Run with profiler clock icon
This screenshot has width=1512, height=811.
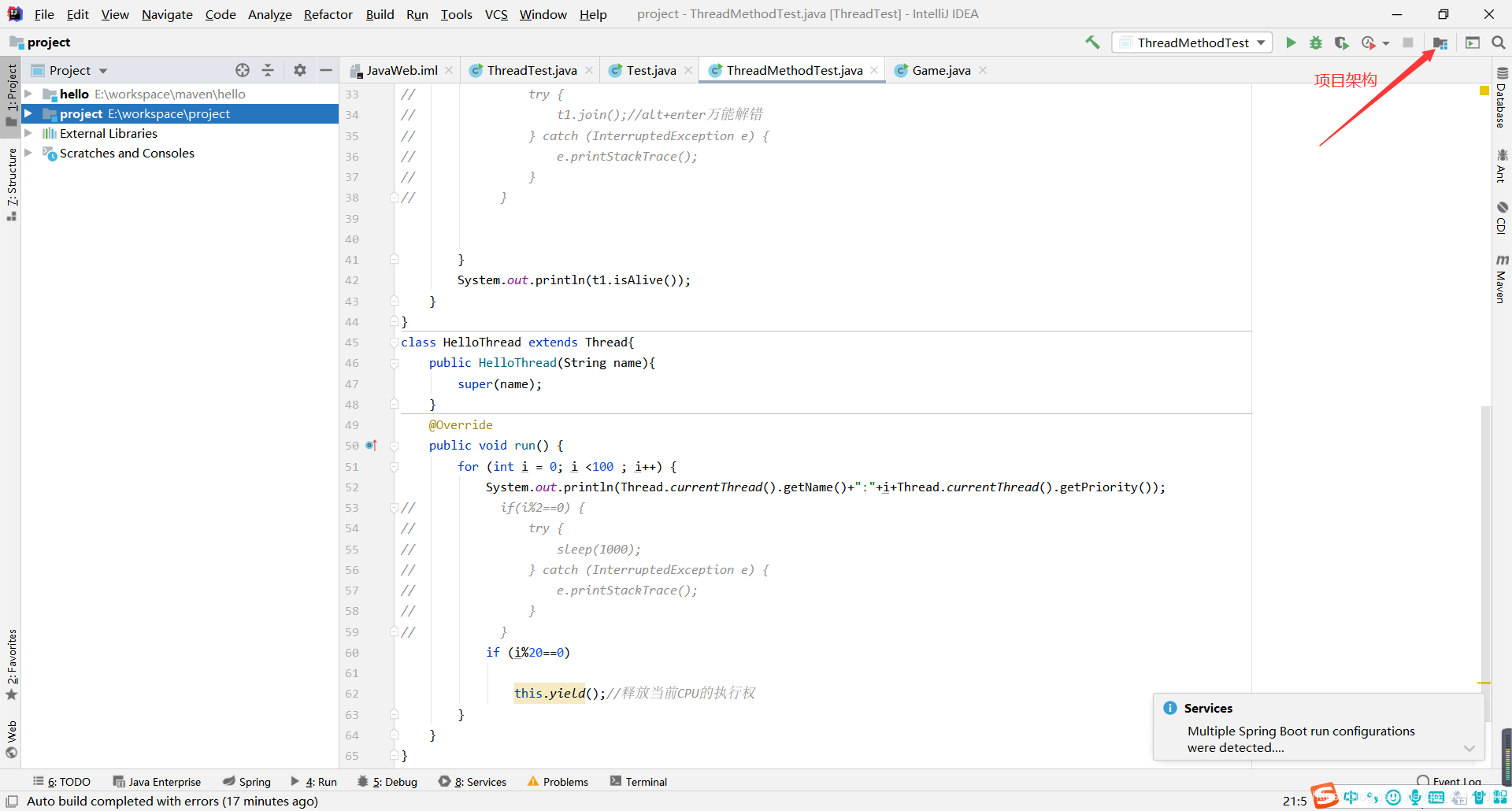tap(1369, 43)
